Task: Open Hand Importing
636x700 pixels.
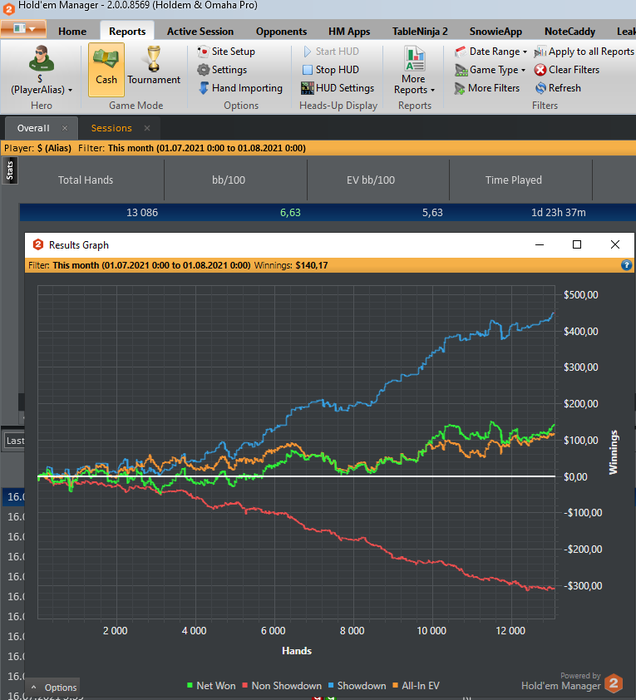Action: (240, 88)
